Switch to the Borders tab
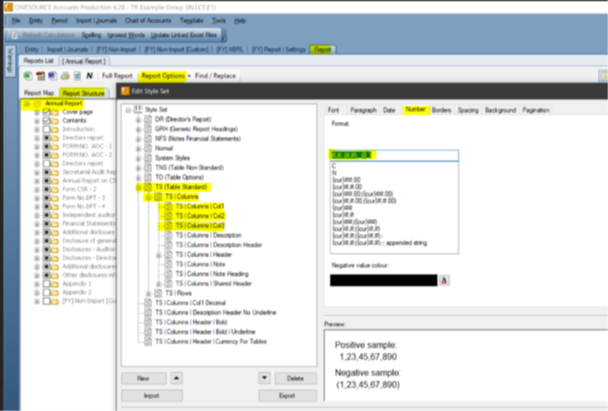Viewport: 608px width, 411px height. (443, 108)
